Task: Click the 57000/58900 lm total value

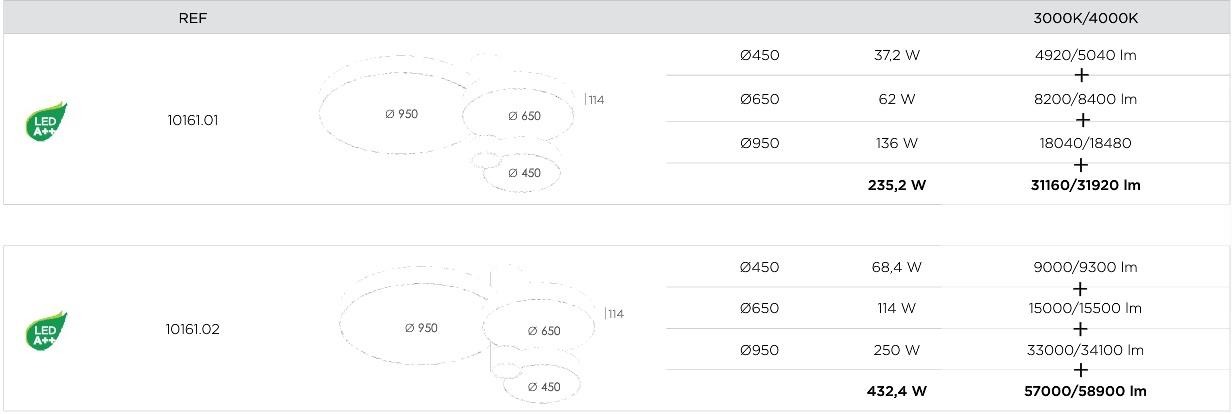Action: click(x=1088, y=391)
